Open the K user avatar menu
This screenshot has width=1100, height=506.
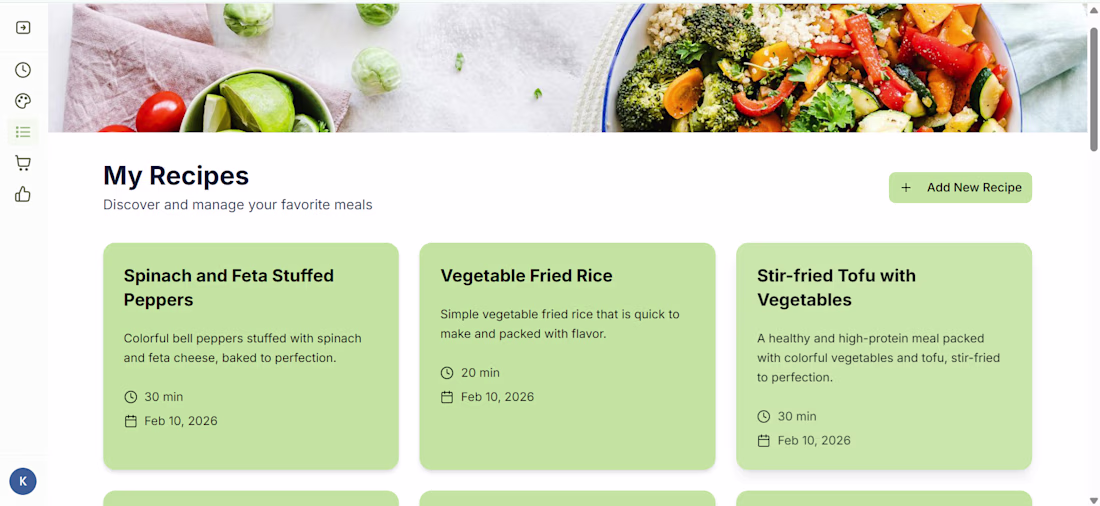23,481
